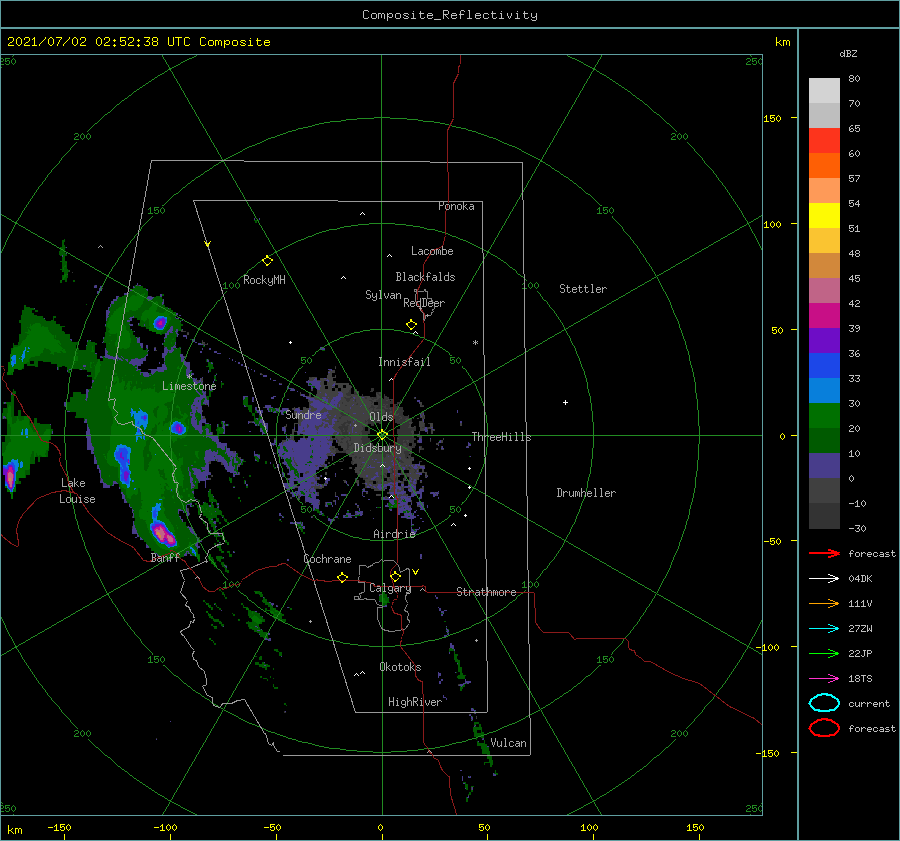
Task: Click yellow diamond marker inside Calgary outline
Action: (x=395, y=576)
